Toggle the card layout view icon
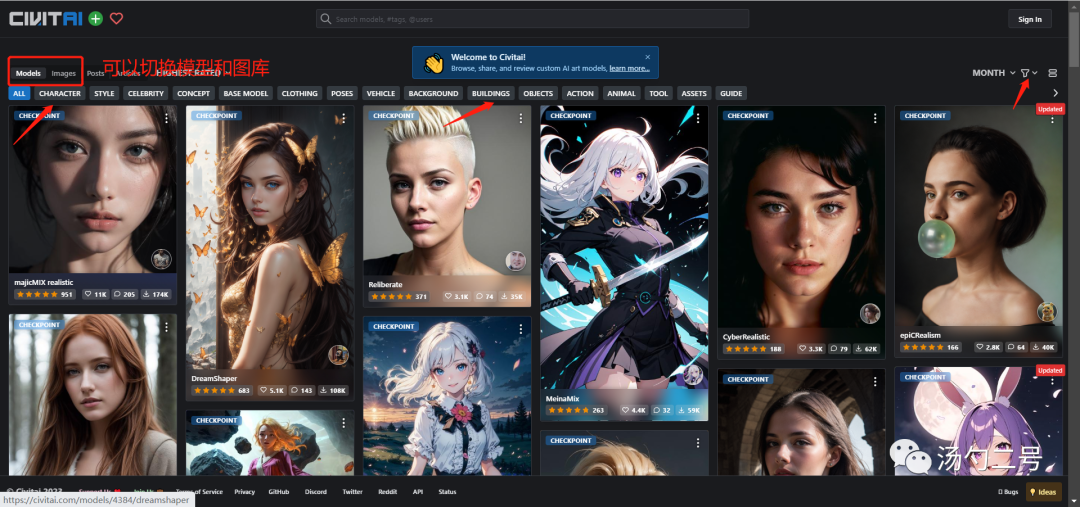Screen dimensions: 1080x507 pos(1052,73)
